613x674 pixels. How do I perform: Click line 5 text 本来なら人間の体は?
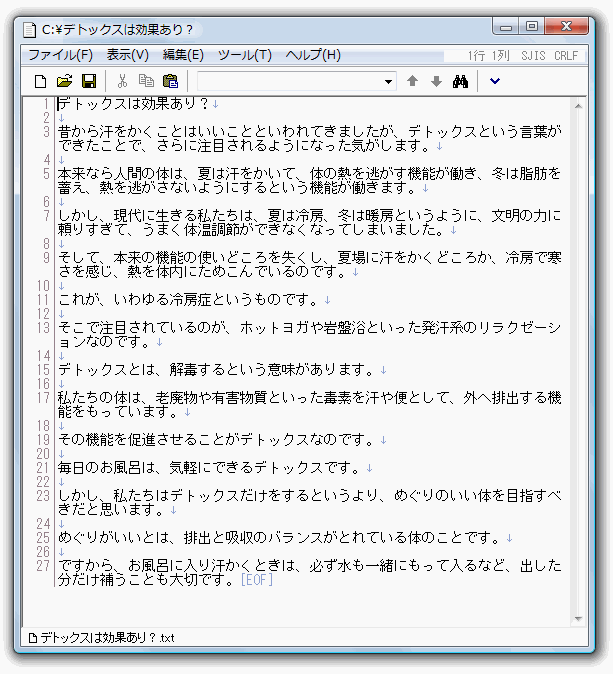click(x=120, y=174)
